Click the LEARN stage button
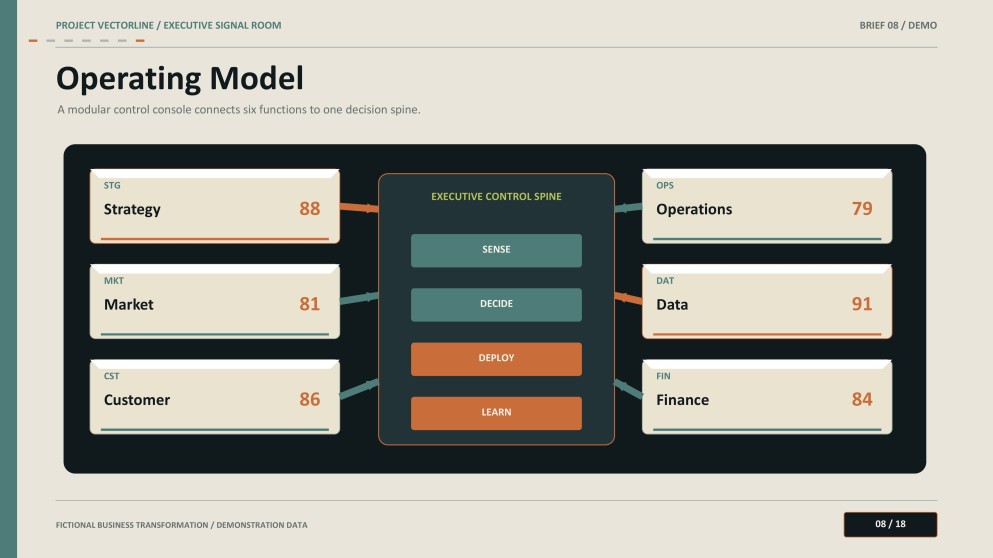The image size is (993, 558). (496, 413)
